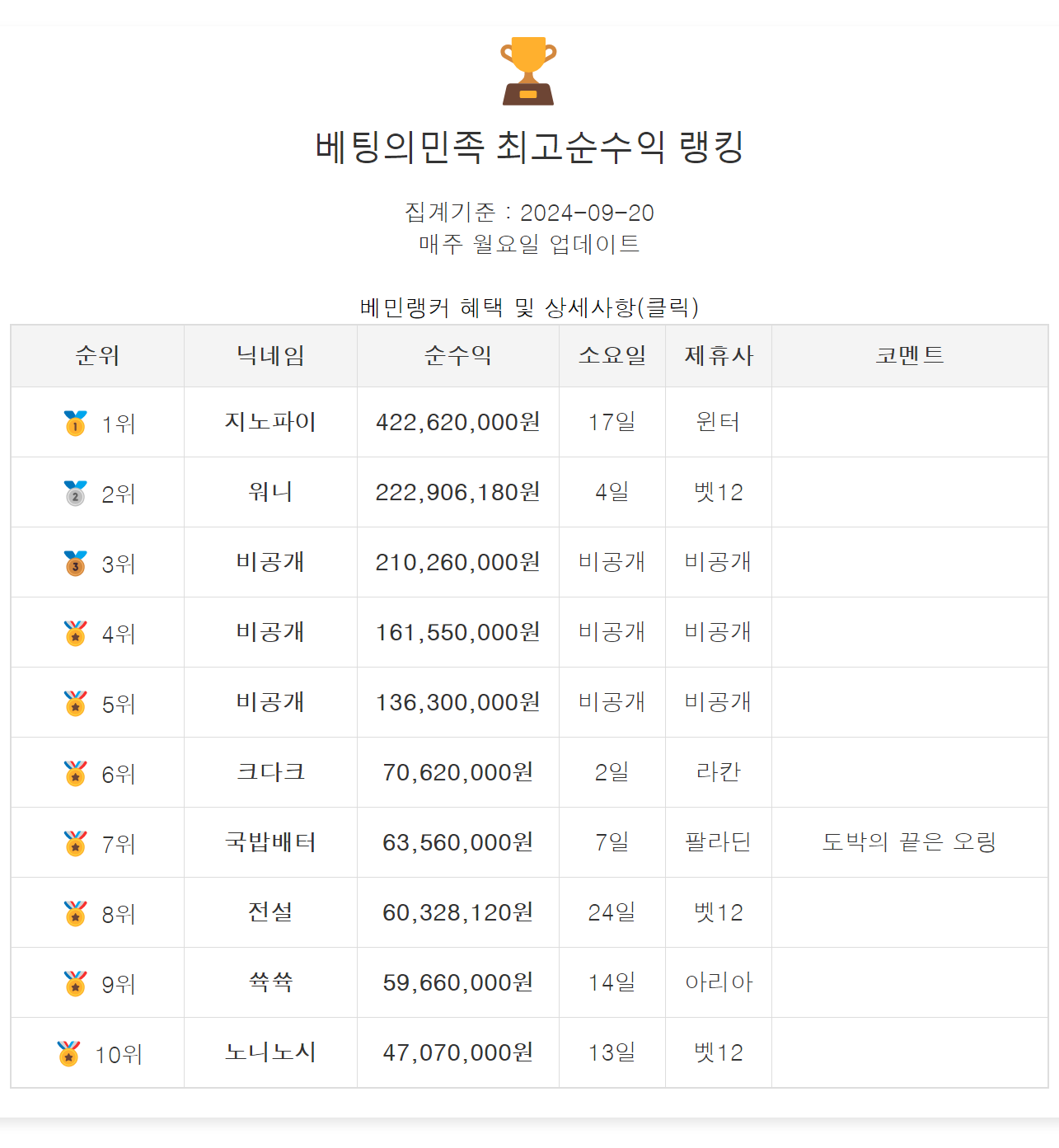Viewport: 1059px width, 1148px height.
Task: Click the 아리아 affiliate cell
Action: [719, 982]
